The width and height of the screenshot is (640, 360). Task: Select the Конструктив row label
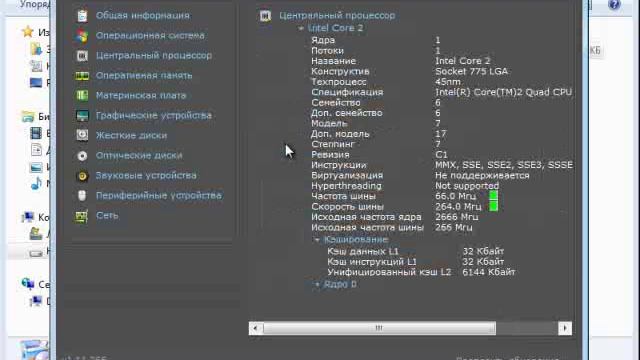click(340, 71)
